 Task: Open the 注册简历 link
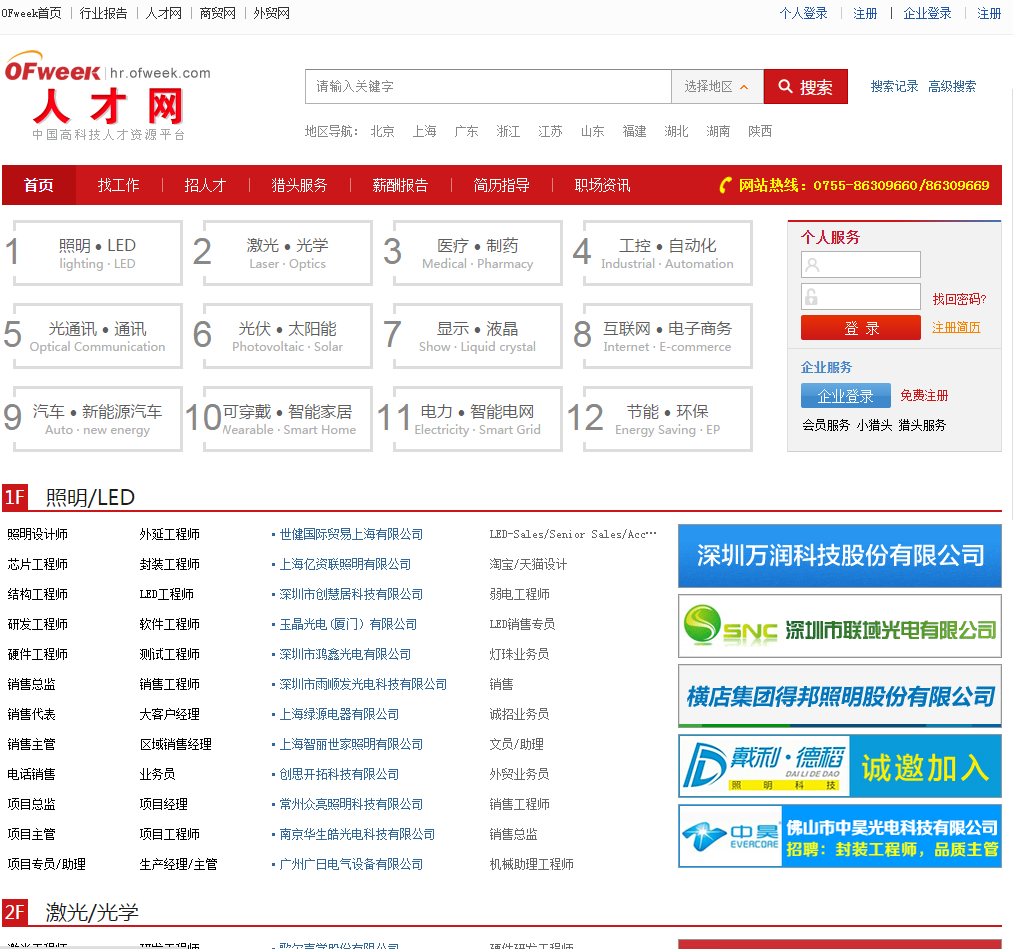click(x=956, y=328)
